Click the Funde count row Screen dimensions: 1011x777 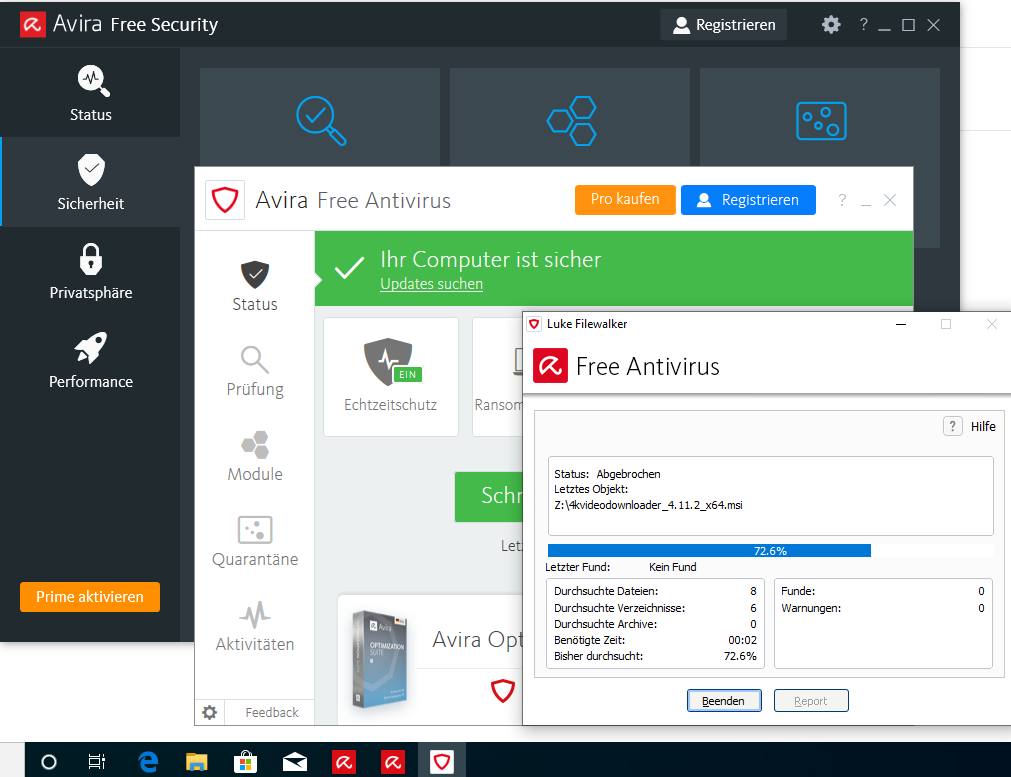(882, 591)
